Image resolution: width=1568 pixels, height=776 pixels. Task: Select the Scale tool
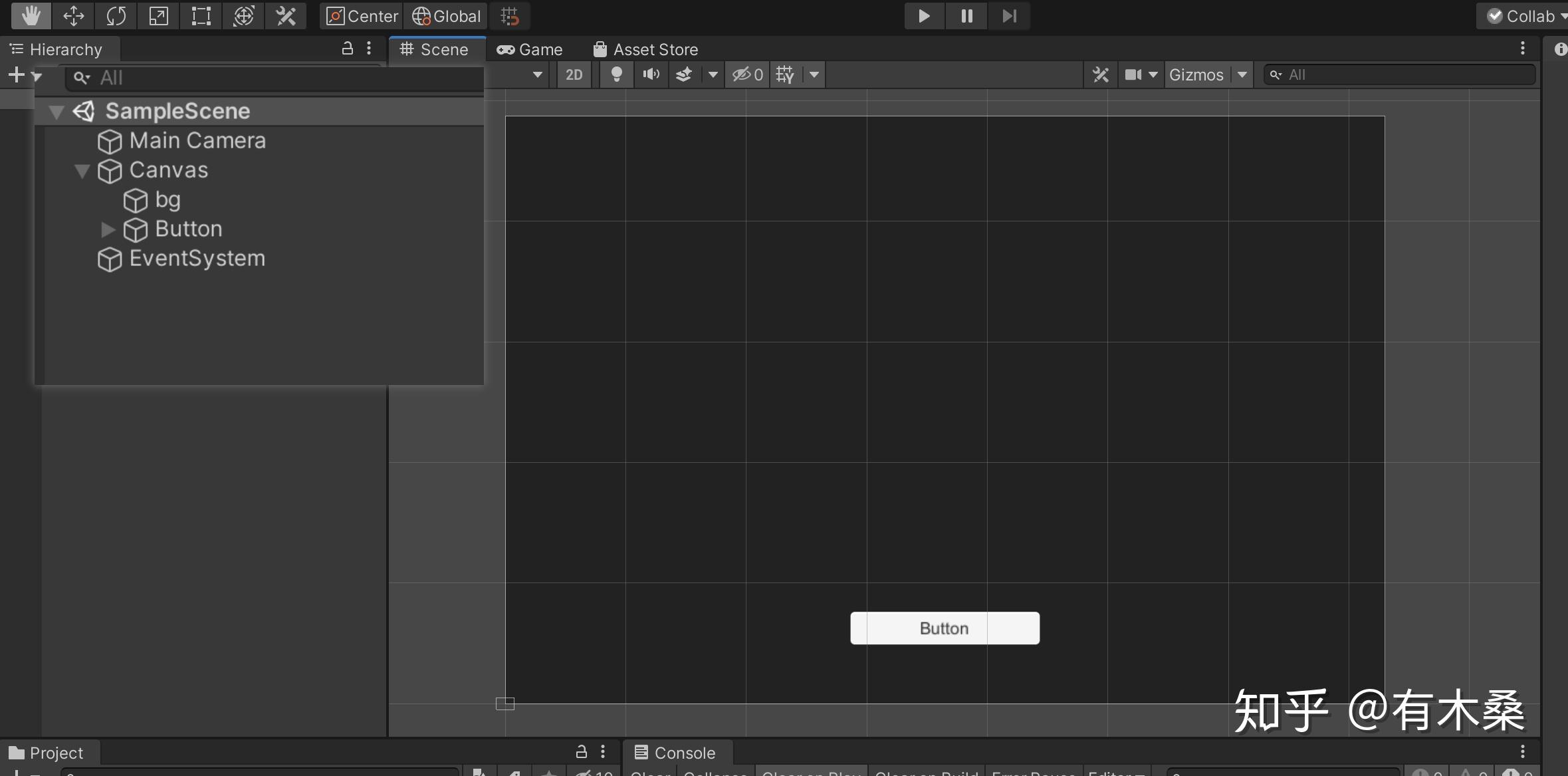coord(159,16)
